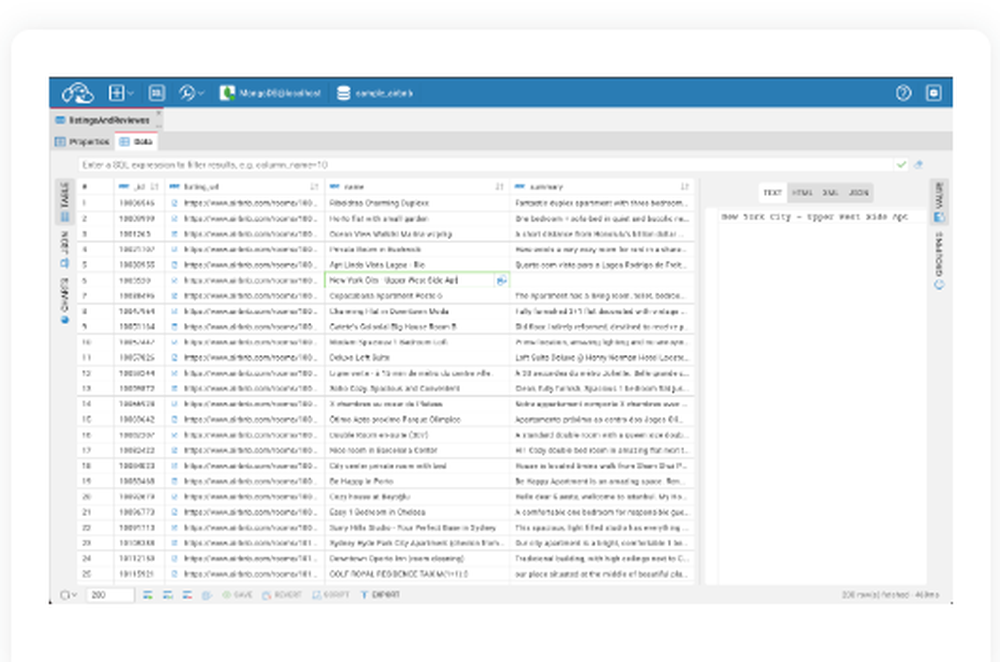Open link icon in row 6 listing_url
1000x662 pixels.
pyautogui.click(x=174, y=280)
